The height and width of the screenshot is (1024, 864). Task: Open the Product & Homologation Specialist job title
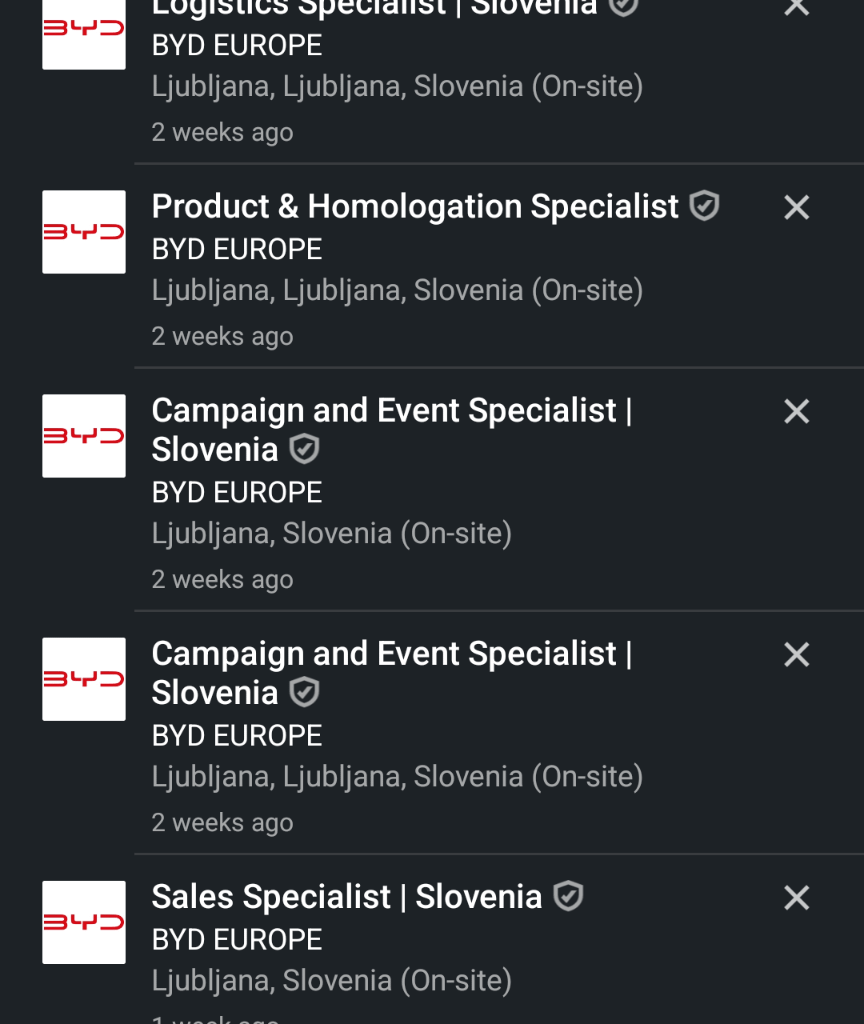pos(415,207)
